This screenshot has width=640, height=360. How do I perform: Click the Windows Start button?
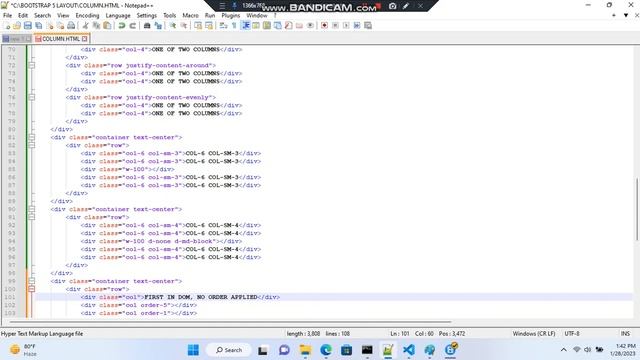point(193,350)
